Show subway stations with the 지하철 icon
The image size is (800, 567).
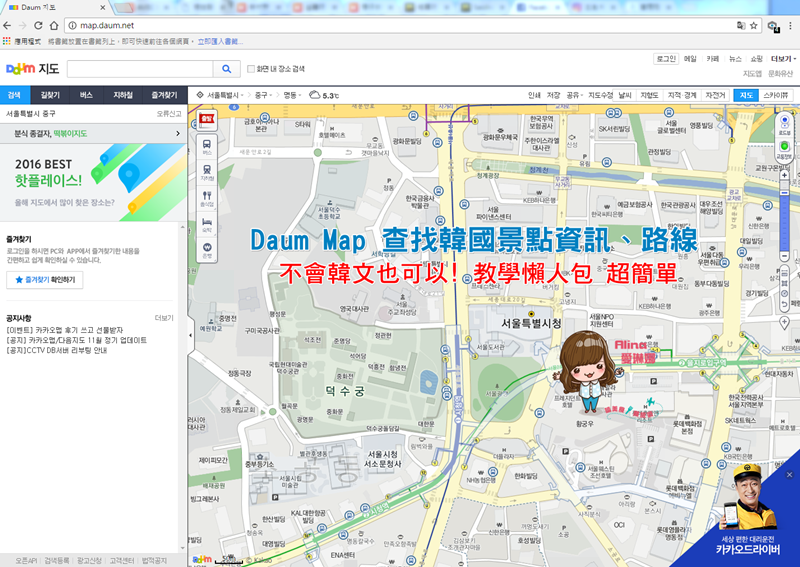click(207, 172)
